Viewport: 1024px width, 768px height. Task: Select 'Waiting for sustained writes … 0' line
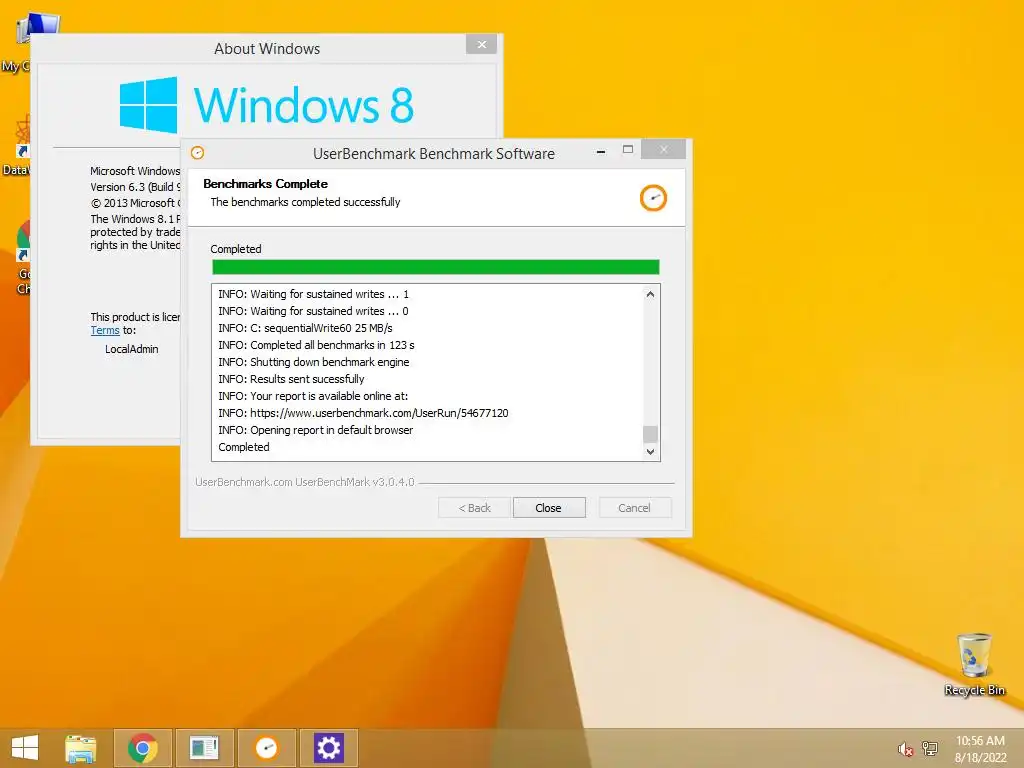313,311
